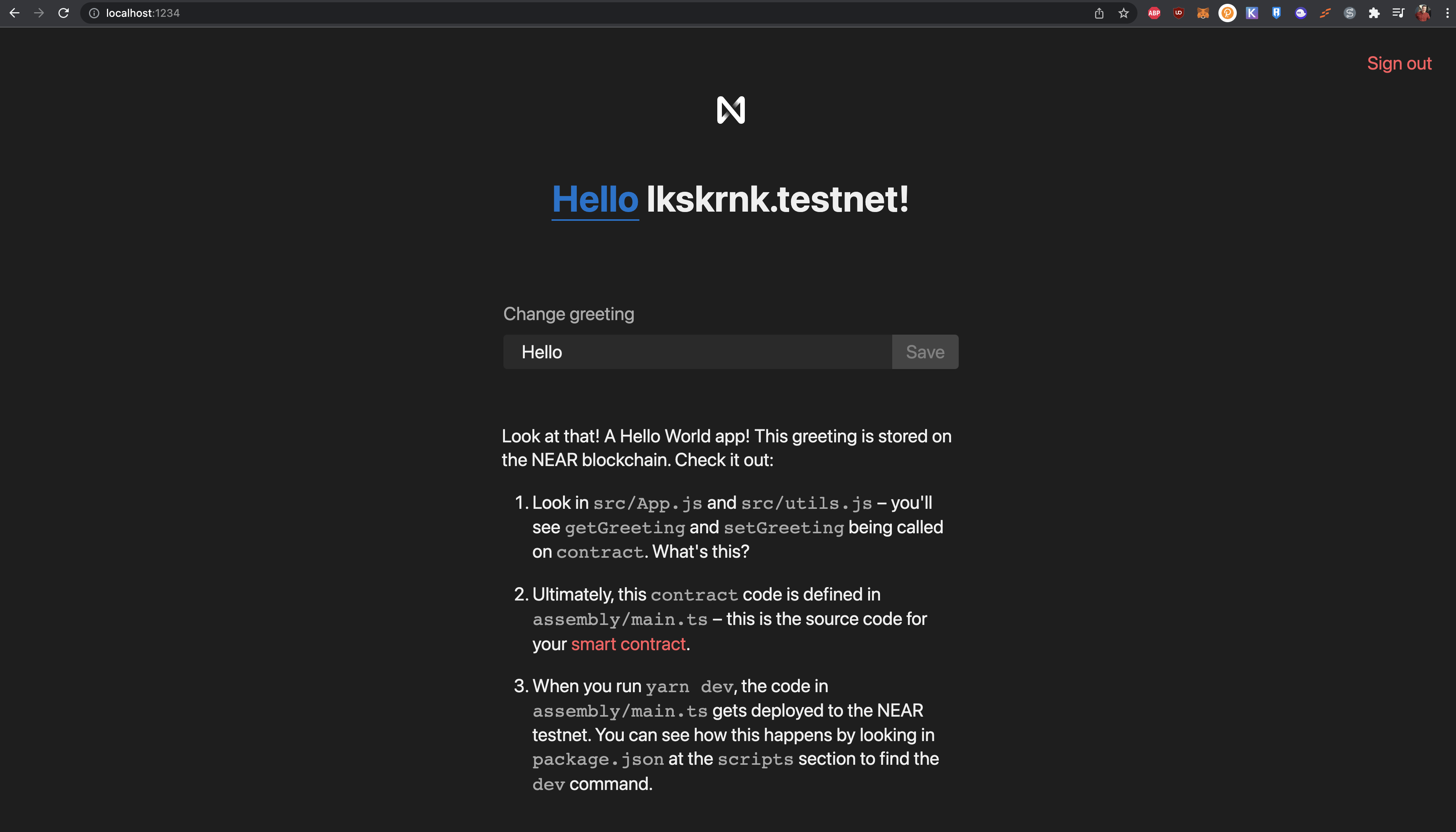1456x832 pixels.
Task: Click the Sign out link
Action: tap(1399, 63)
